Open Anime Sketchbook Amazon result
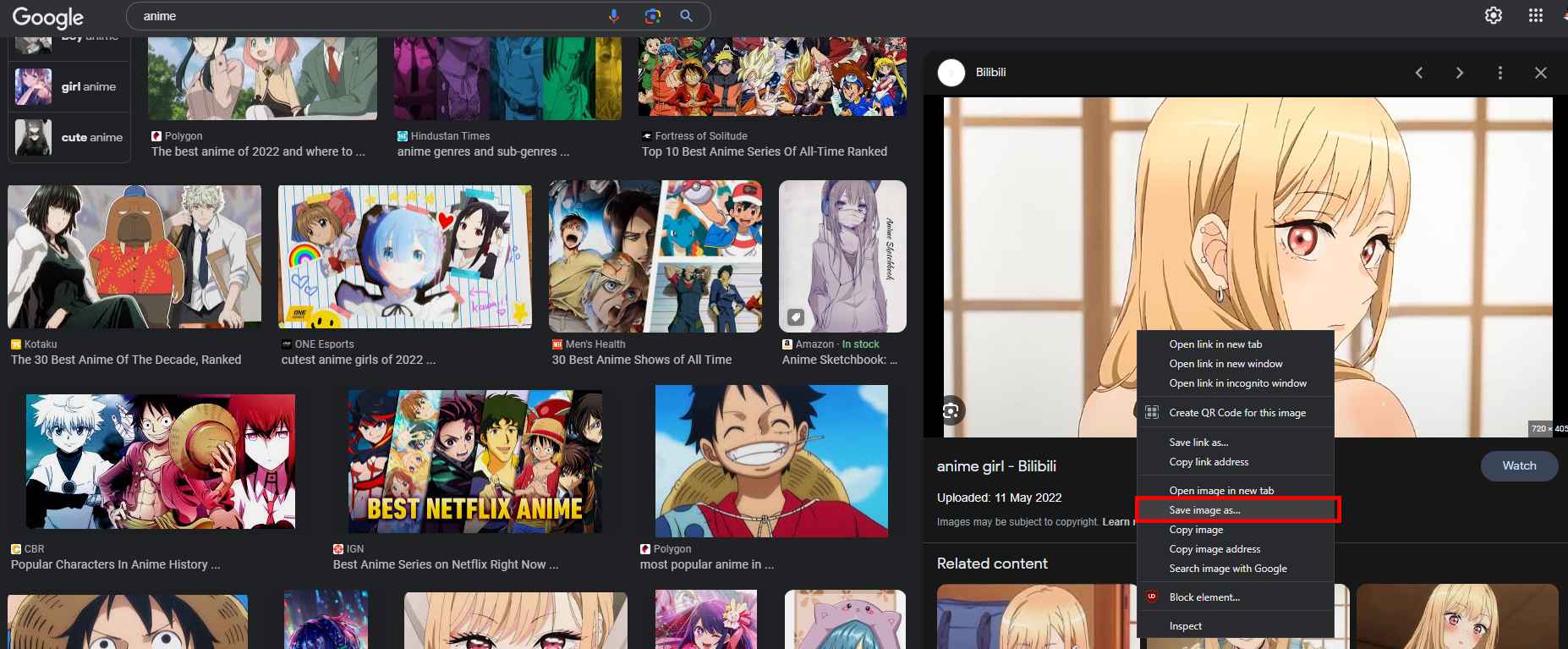This screenshot has height=649, width=1568. pyautogui.click(x=840, y=360)
